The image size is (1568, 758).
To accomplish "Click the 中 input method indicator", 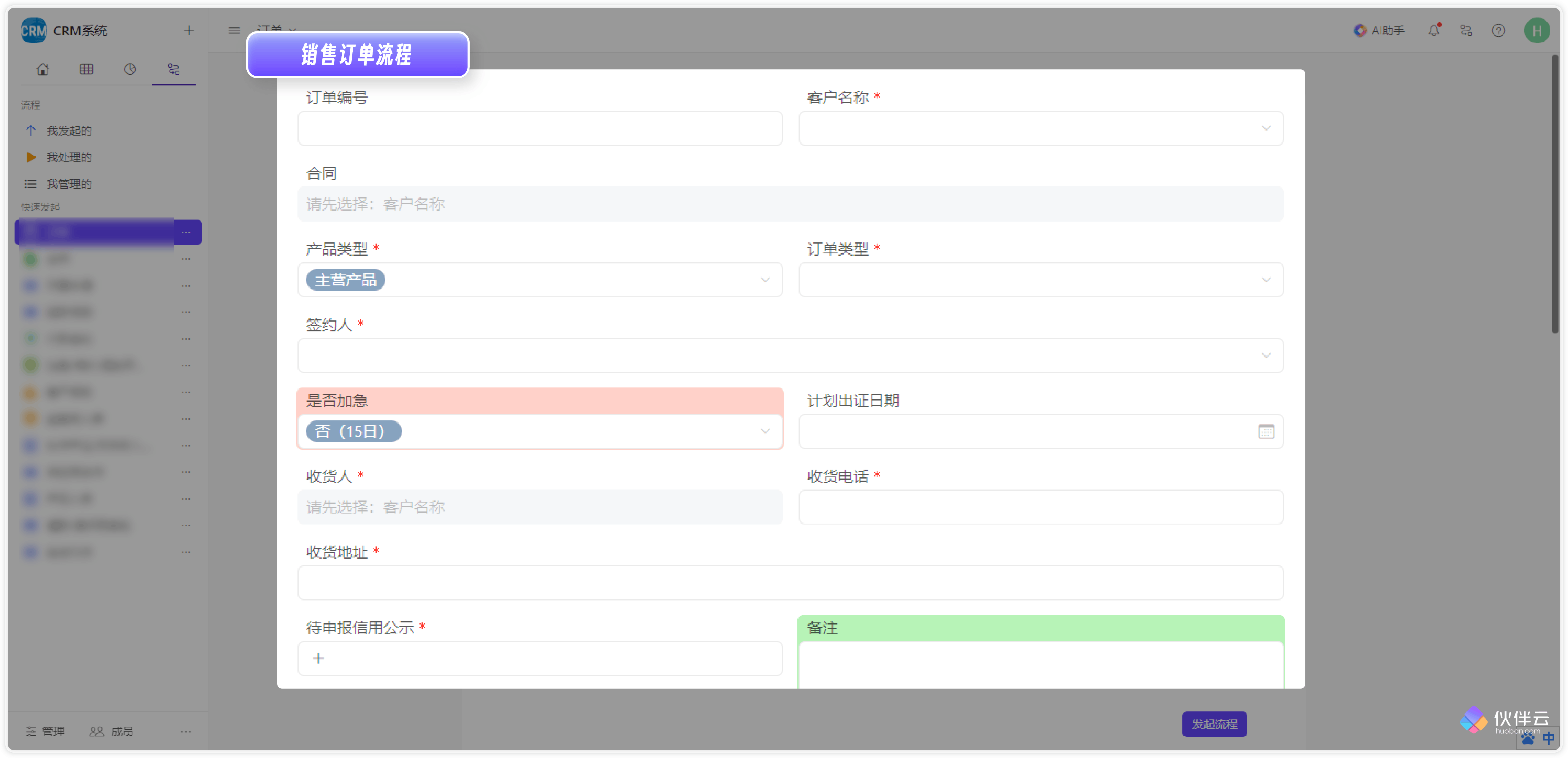I will 1548,738.
